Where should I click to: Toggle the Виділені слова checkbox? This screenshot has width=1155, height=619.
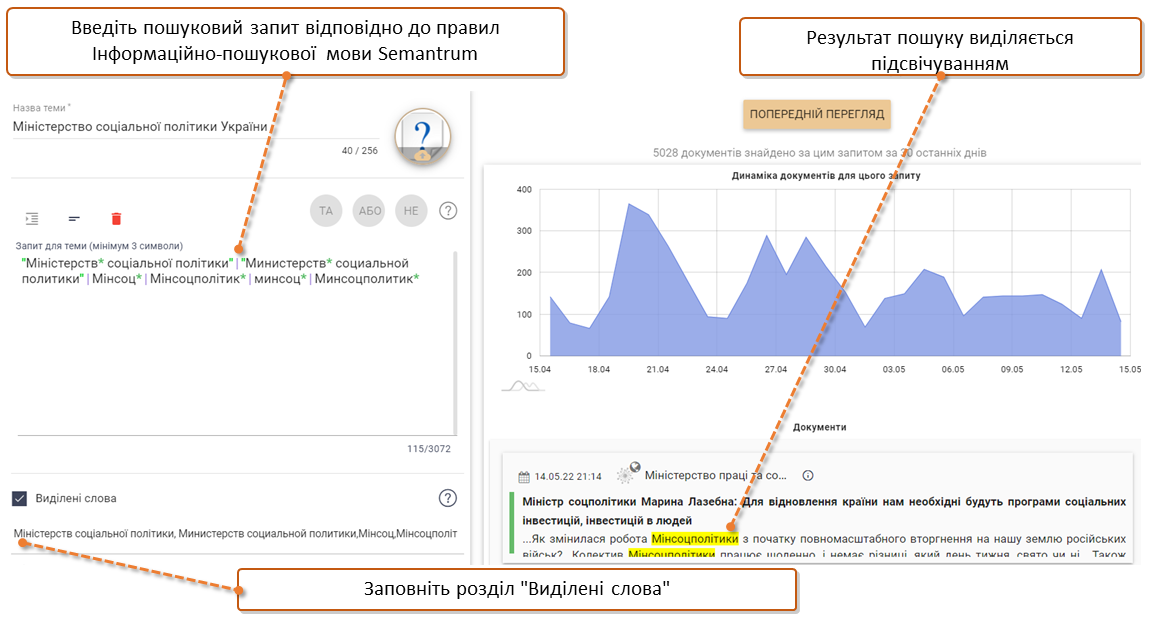20,498
